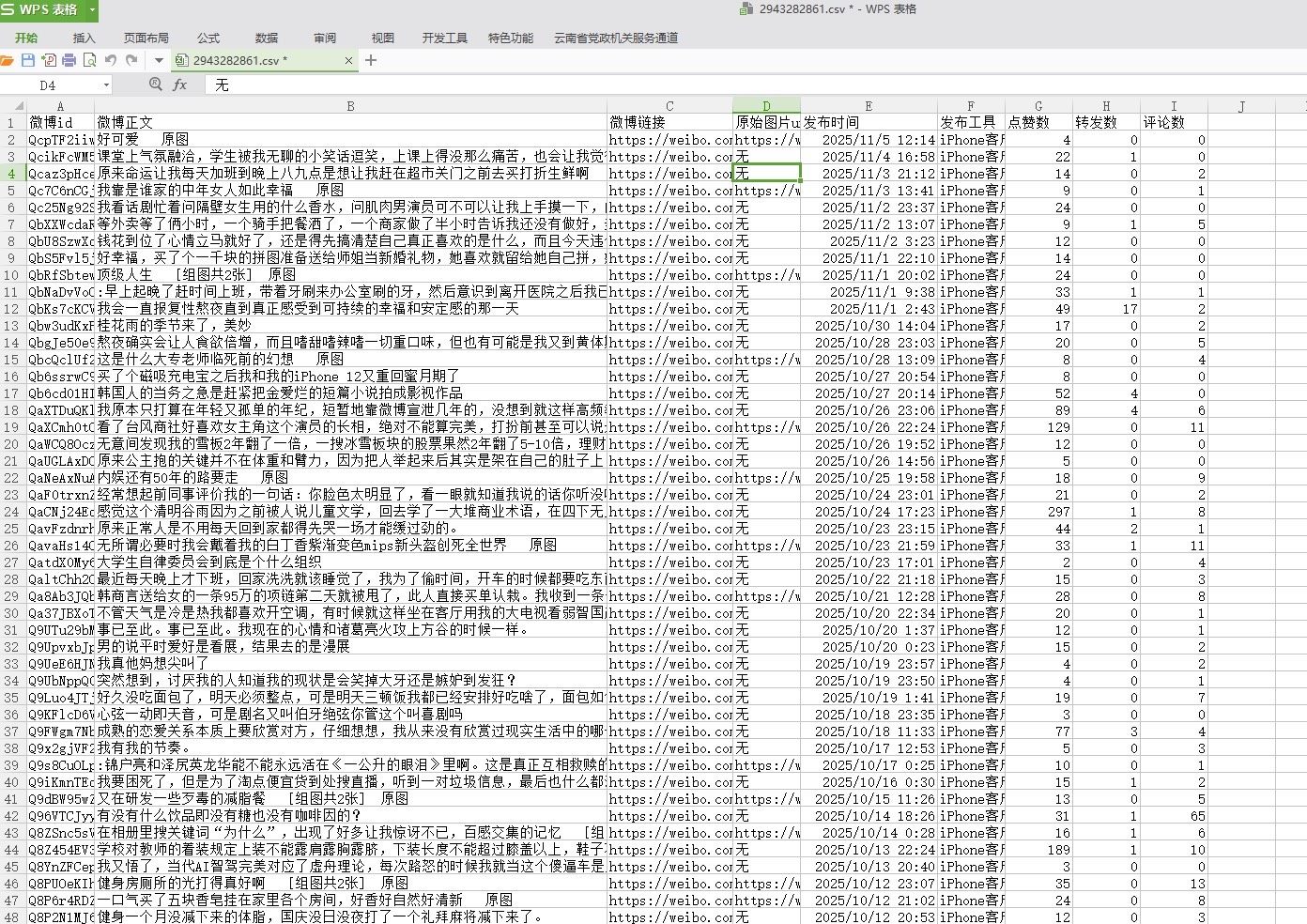Print the sheet using the printer icon
This screenshot has width=1307, height=924.
coord(69,60)
